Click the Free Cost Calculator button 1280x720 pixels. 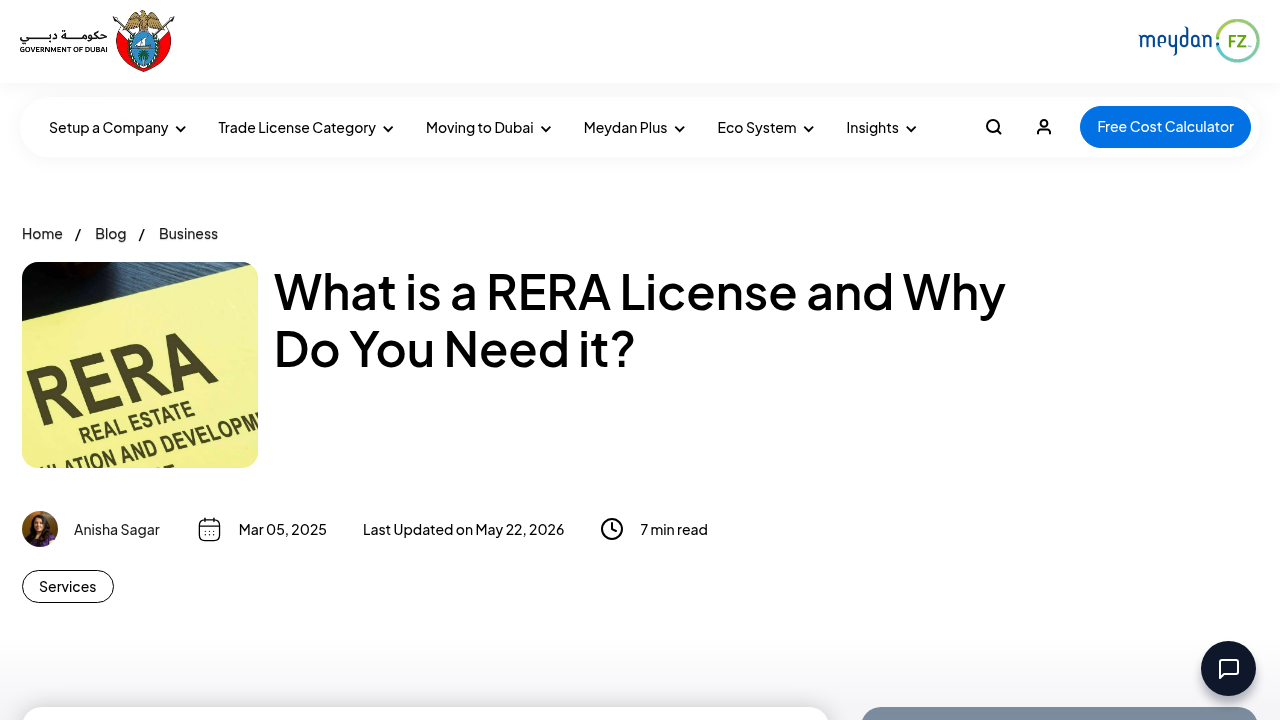1165,127
